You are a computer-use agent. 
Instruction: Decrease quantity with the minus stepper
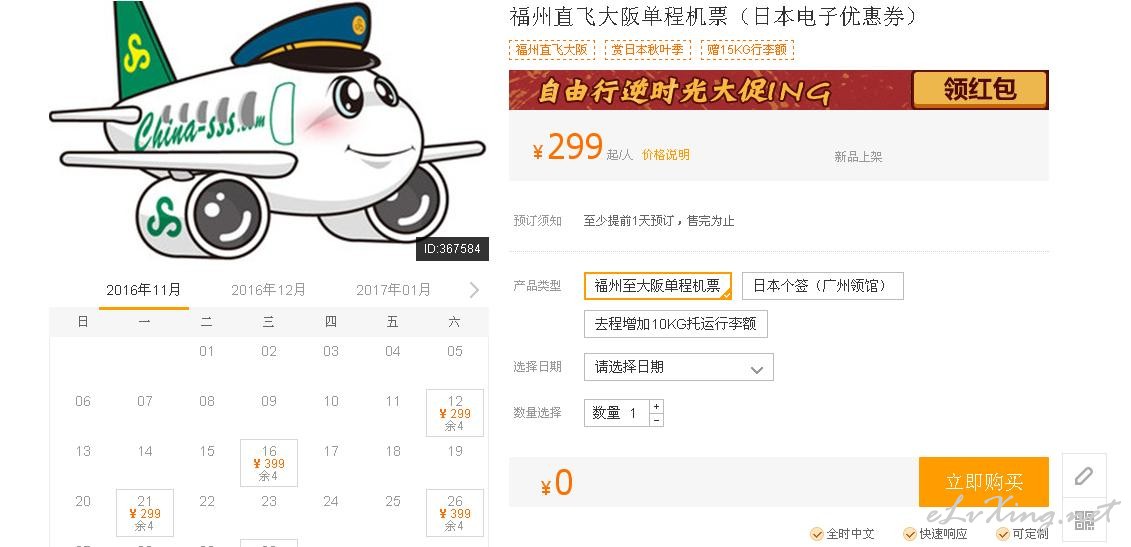656,419
